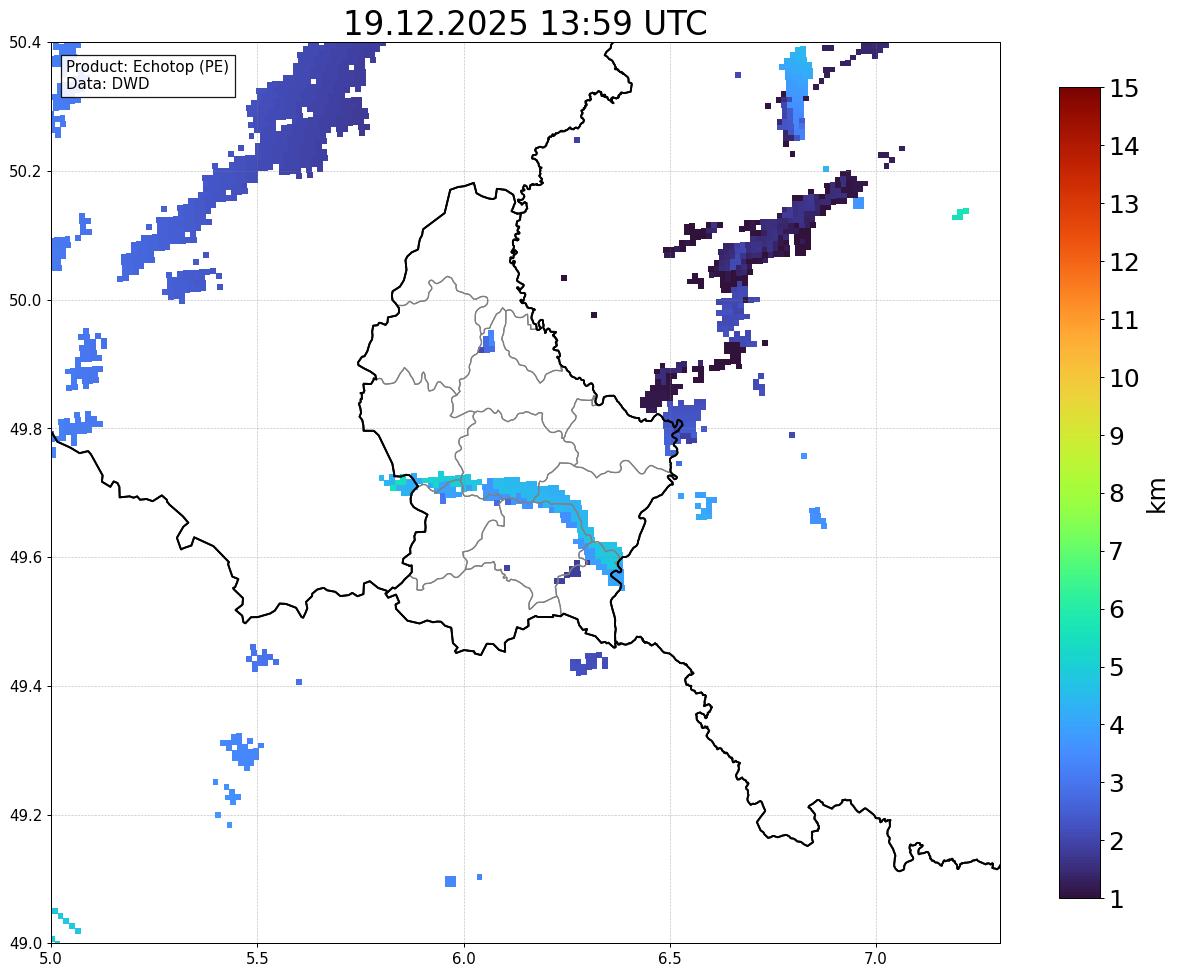Click the colorbar tick label "5"

tap(1117, 667)
